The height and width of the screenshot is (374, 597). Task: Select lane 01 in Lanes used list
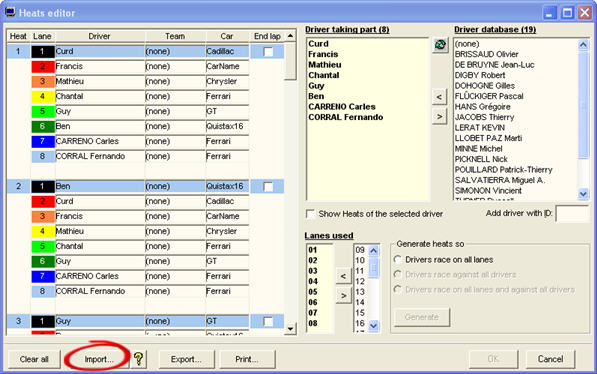(313, 250)
